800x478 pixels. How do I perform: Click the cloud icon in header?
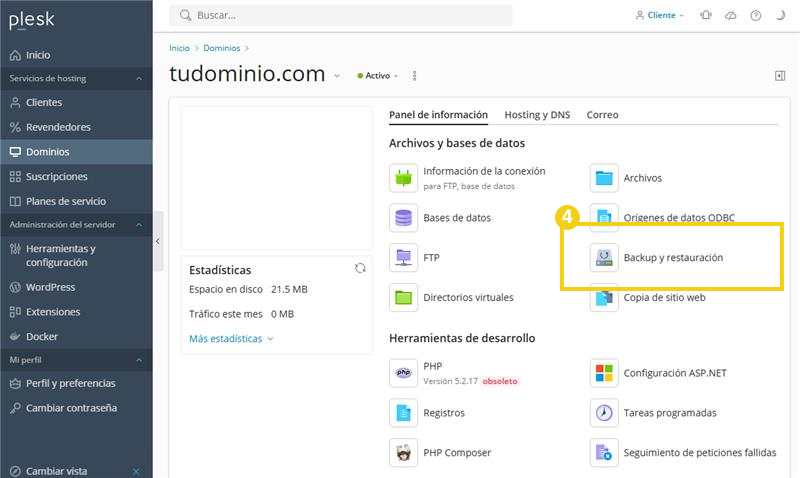coord(731,15)
